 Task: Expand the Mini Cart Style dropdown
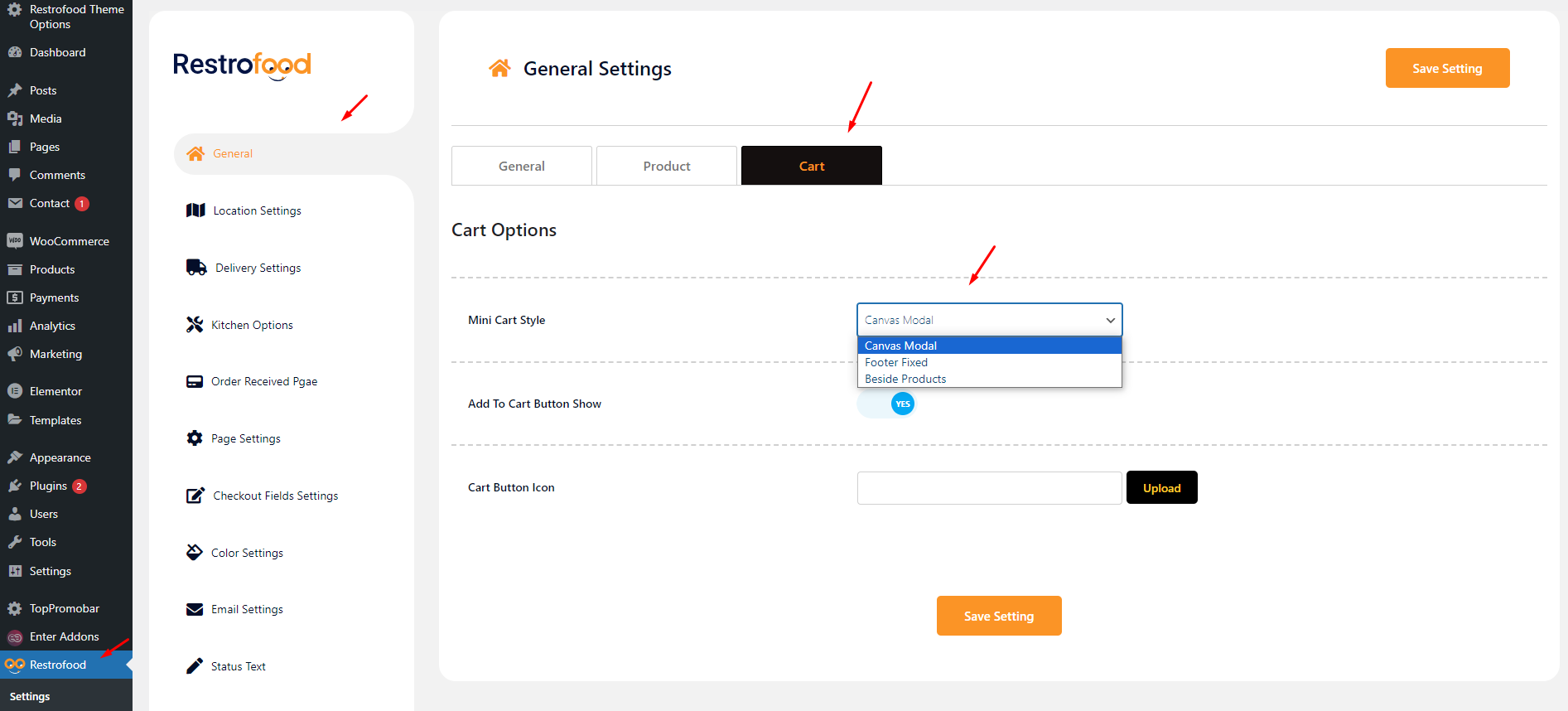coord(989,320)
